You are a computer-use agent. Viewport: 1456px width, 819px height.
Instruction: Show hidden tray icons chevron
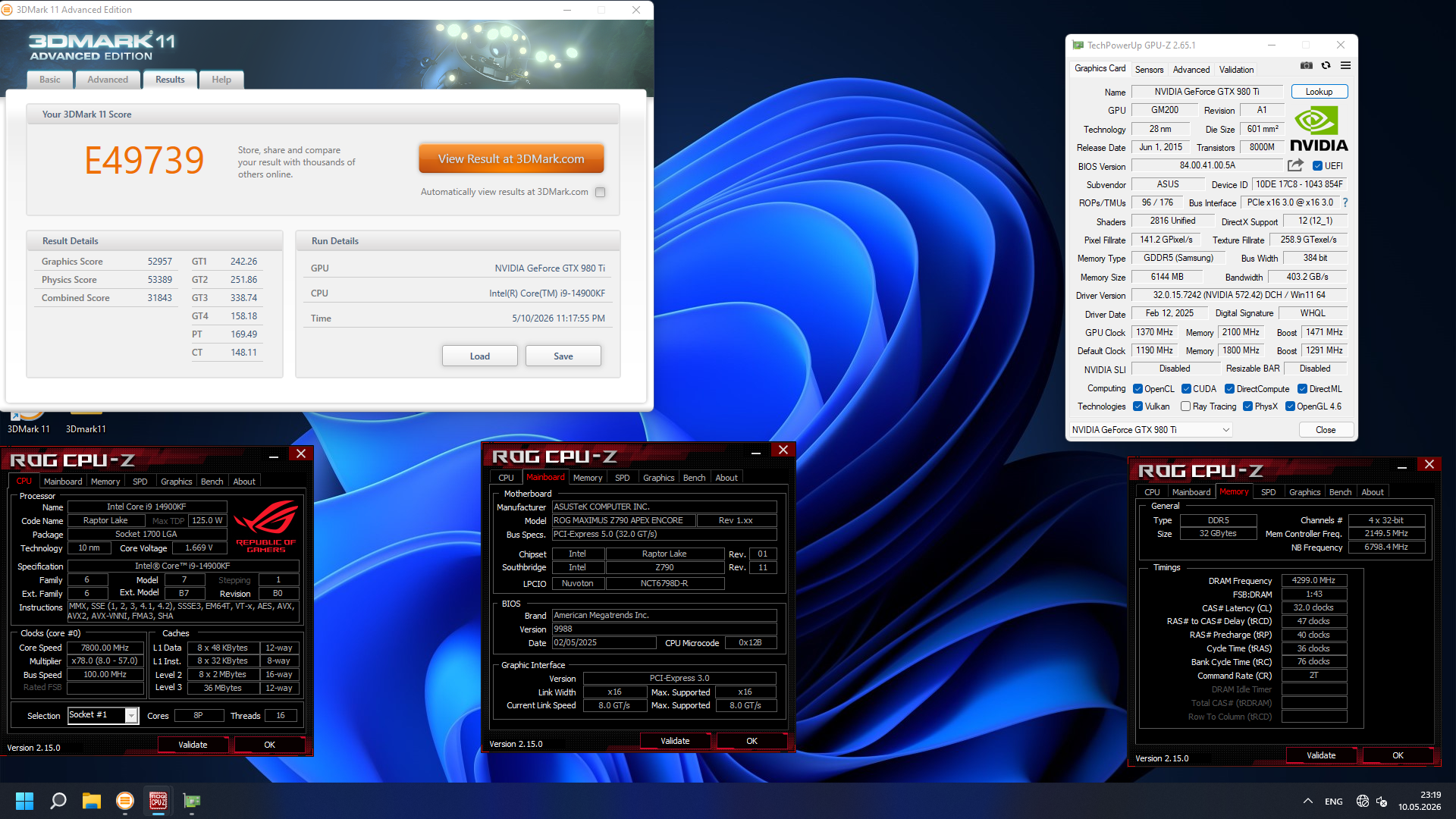(1308, 801)
